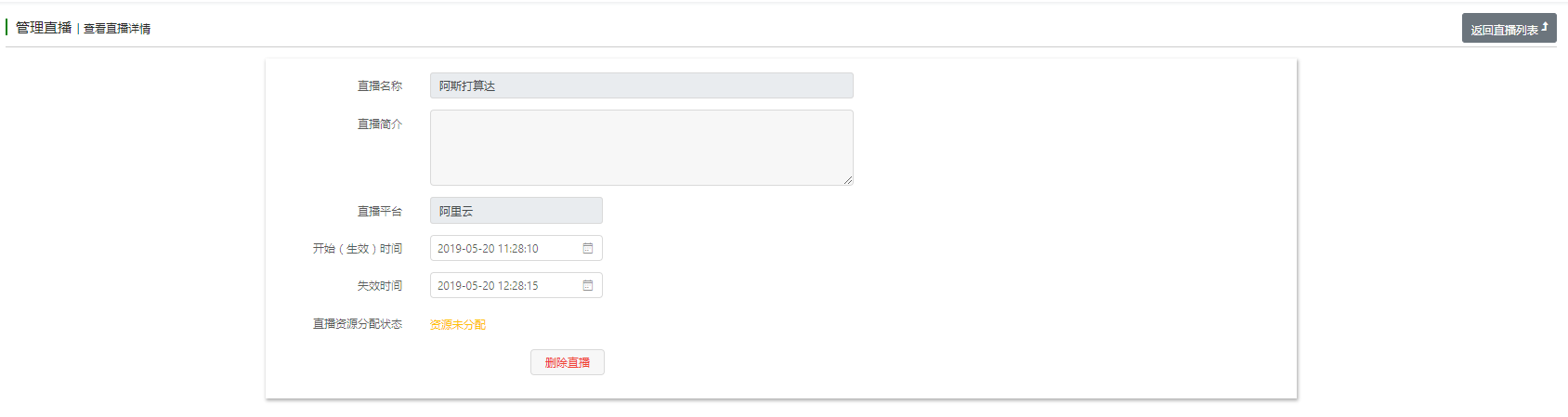Image resolution: width=1568 pixels, height=417 pixels.
Task: Select the 直播平台 field showing 阿里云
Action: coord(516,211)
